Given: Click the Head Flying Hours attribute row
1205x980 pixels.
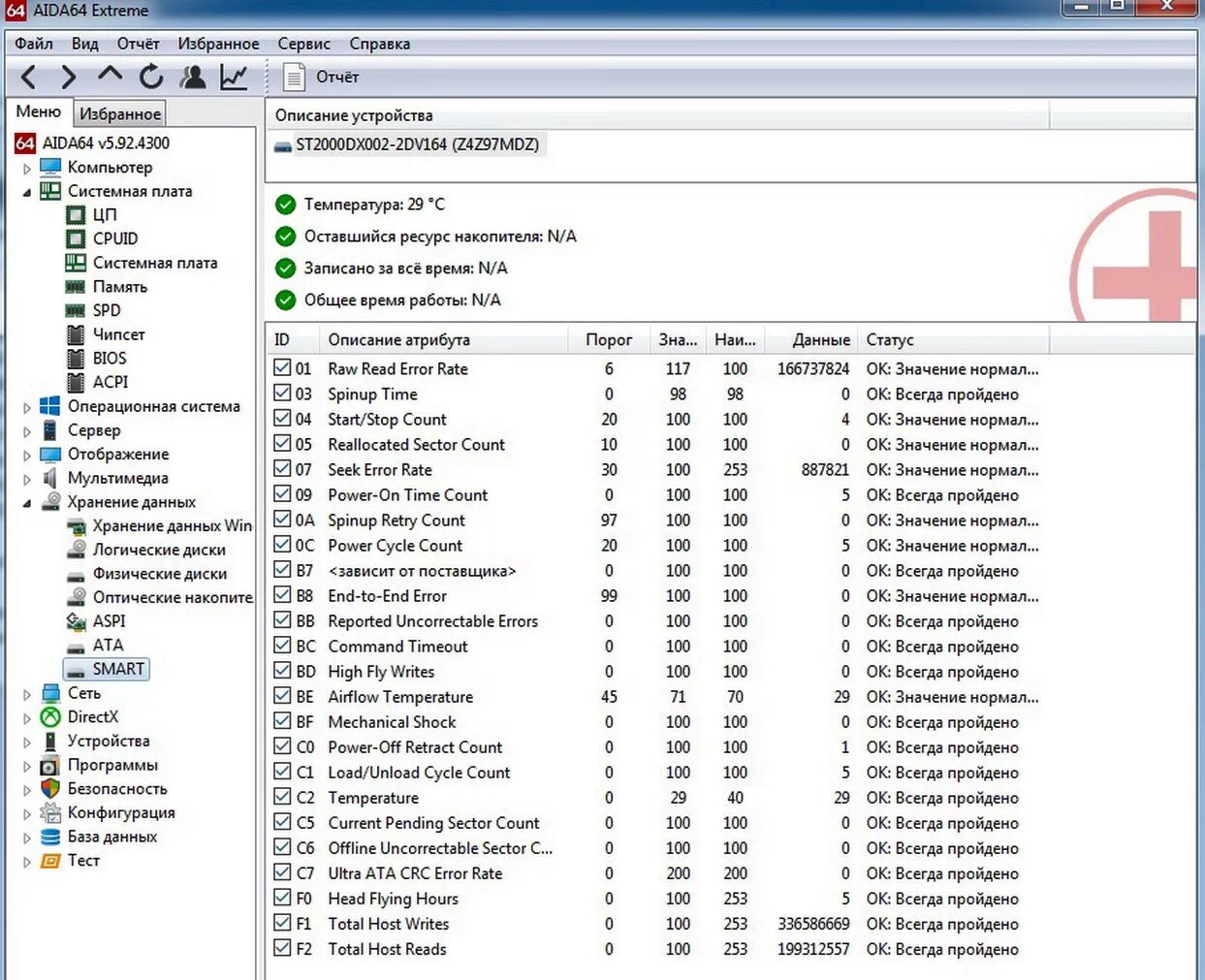Looking at the screenshot, I should click(656, 899).
